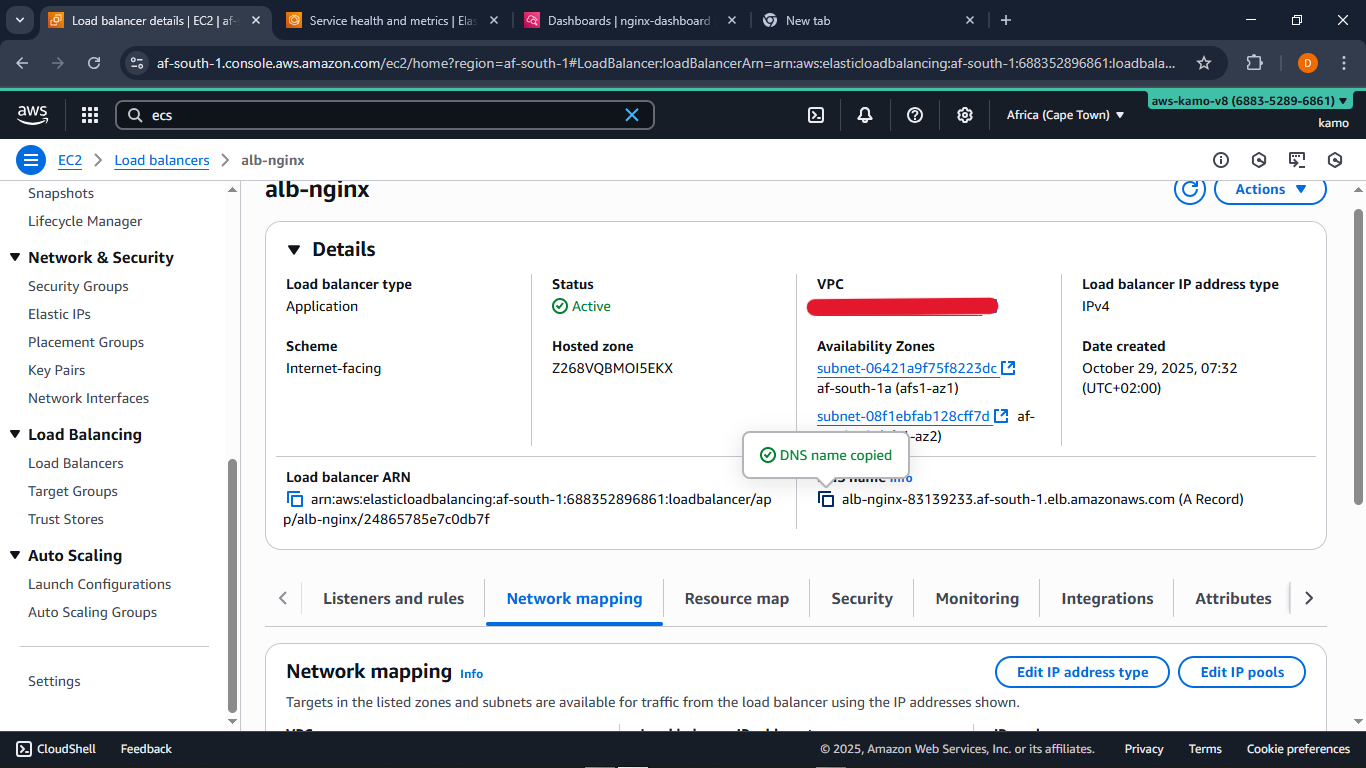Open the Actions dropdown
1366x768 pixels.
click(1270, 189)
